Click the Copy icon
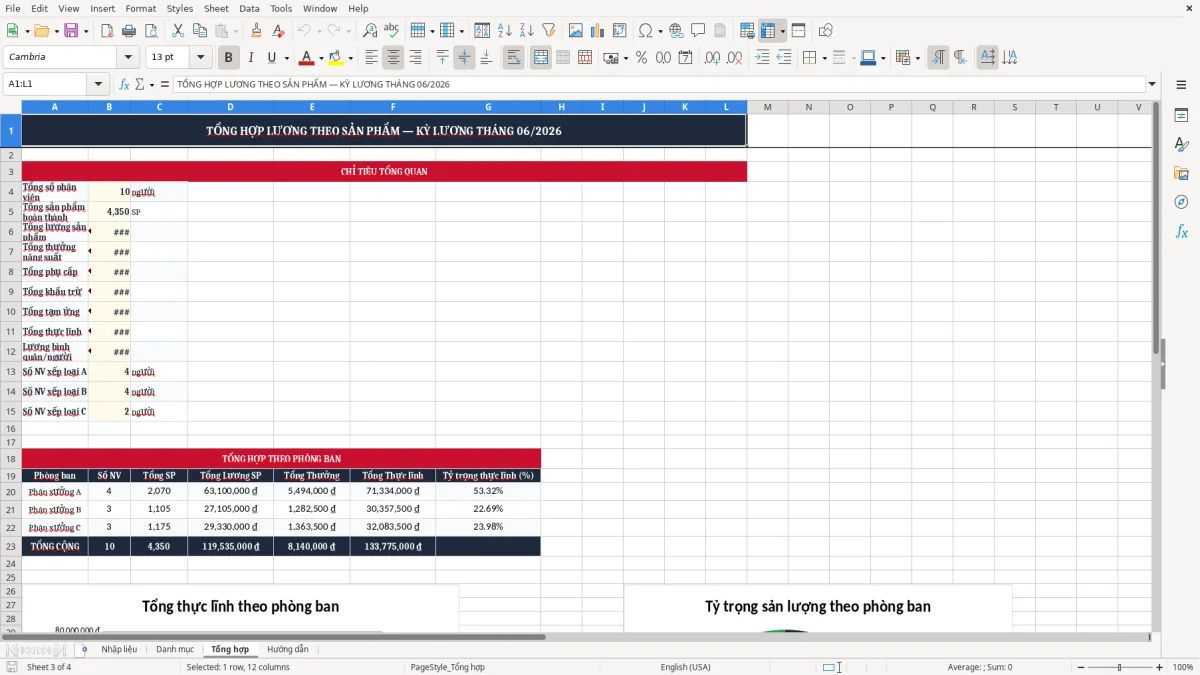 pyautogui.click(x=199, y=31)
